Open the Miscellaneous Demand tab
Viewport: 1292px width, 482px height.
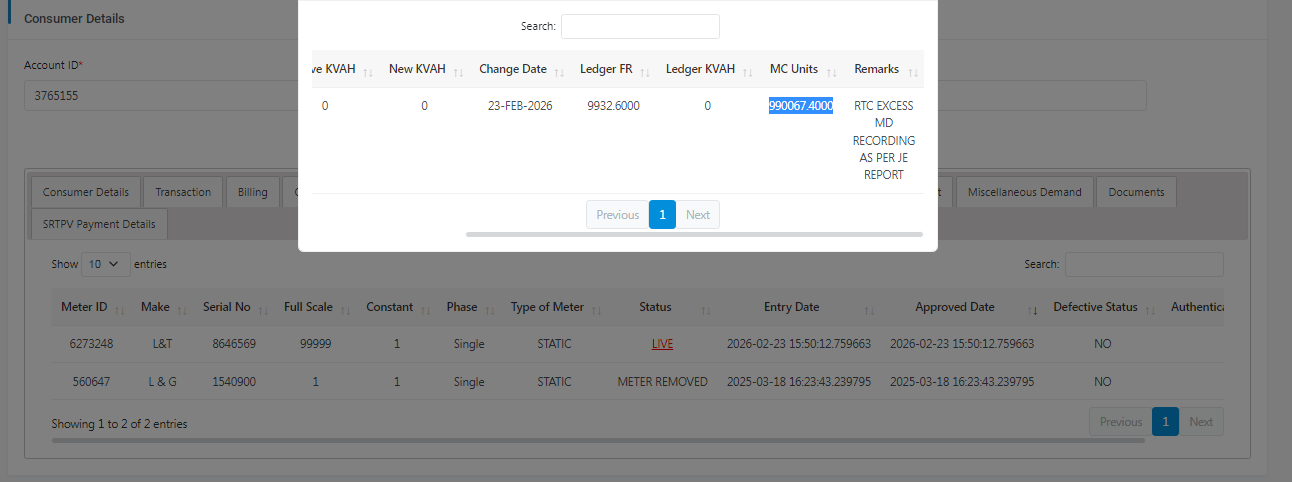pos(1024,192)
